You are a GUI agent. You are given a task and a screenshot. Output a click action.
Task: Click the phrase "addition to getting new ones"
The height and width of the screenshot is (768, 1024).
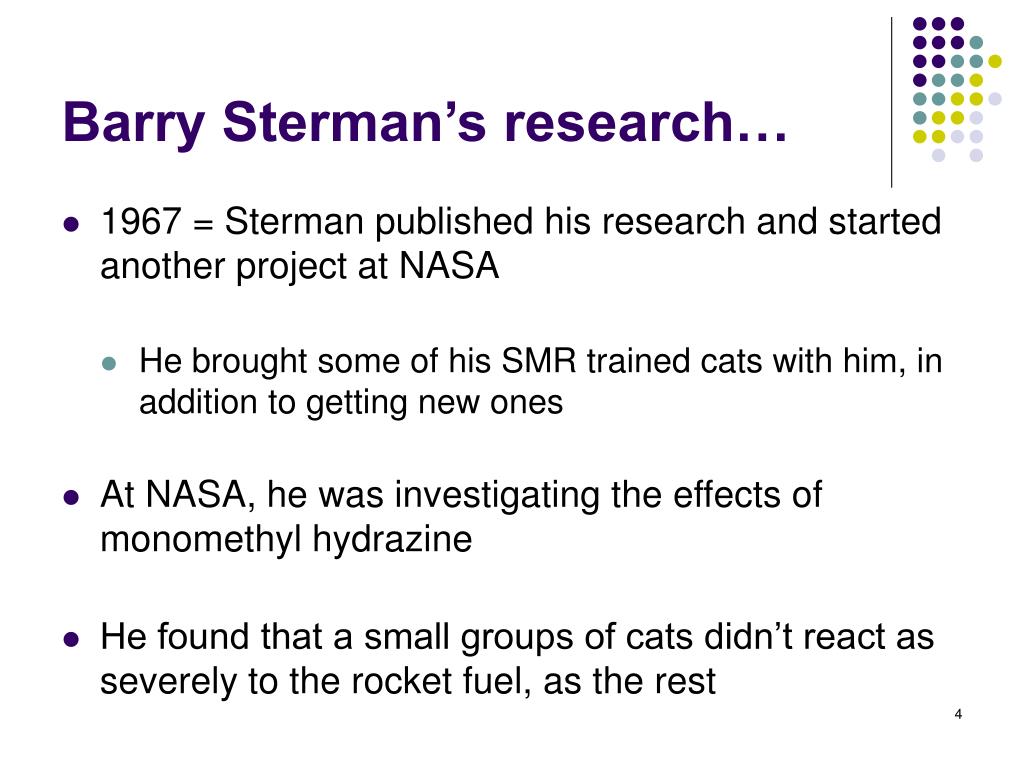coord(351,403)
